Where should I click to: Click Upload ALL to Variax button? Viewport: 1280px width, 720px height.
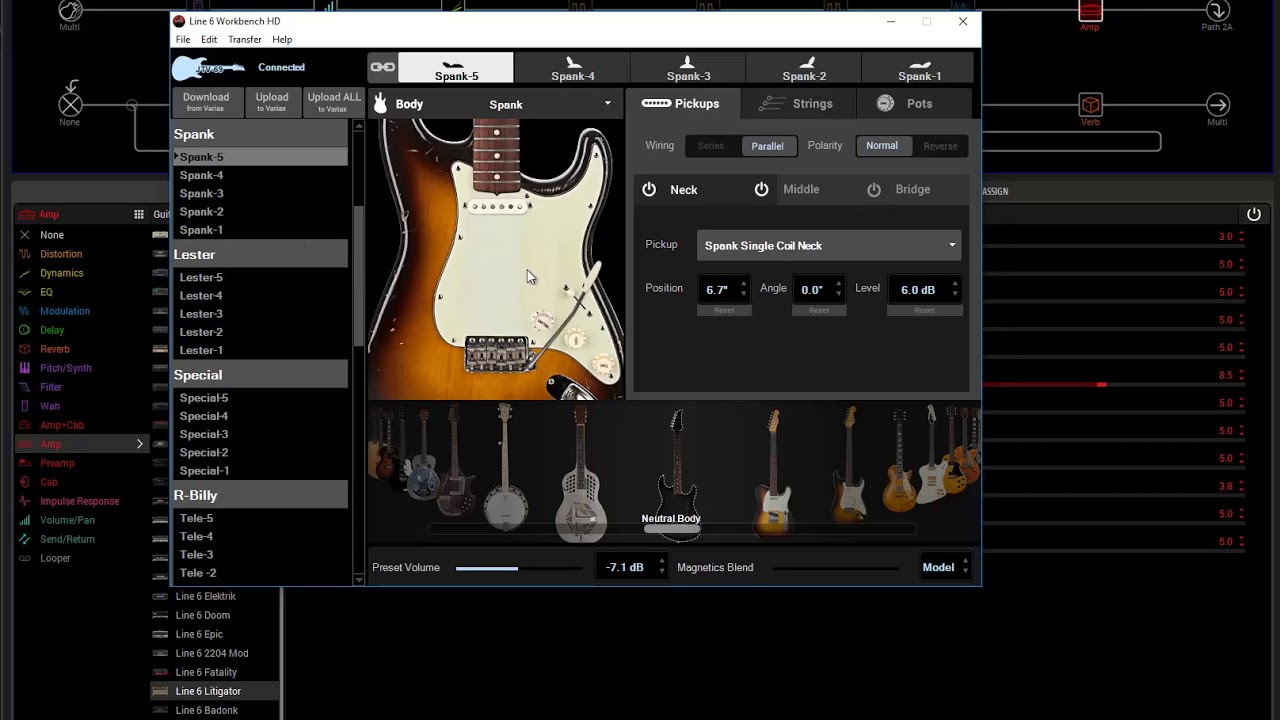pos(334,101)
